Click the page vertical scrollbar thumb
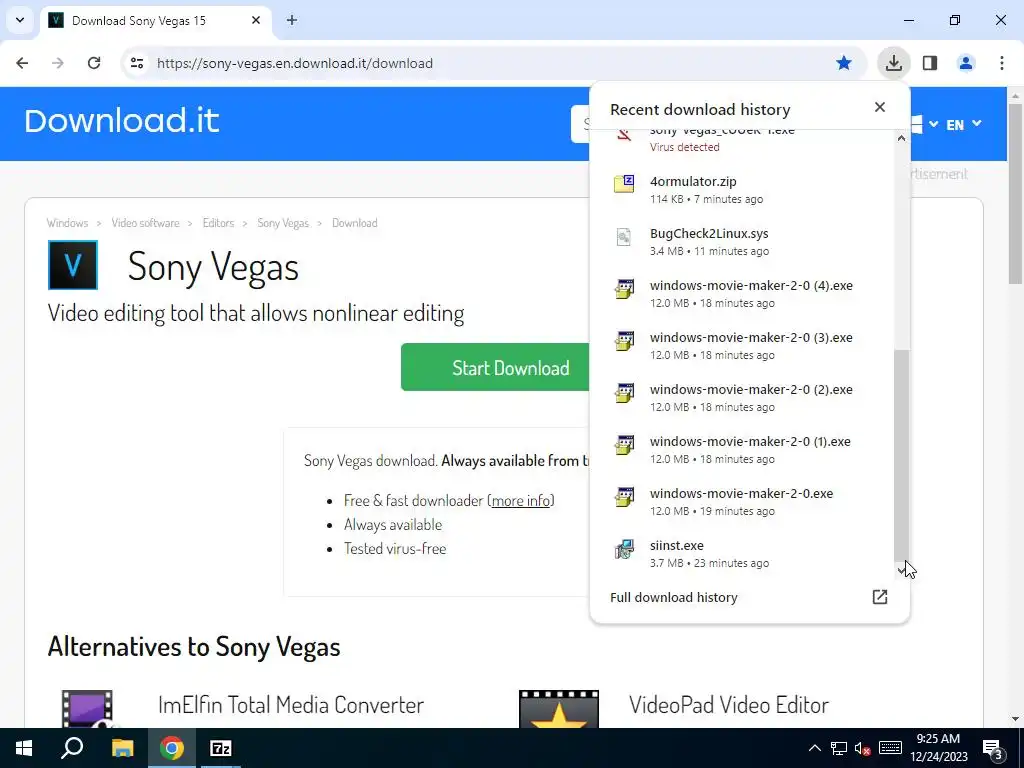Viewport: 1024px width, 768px height. [x=1015, y=193]
